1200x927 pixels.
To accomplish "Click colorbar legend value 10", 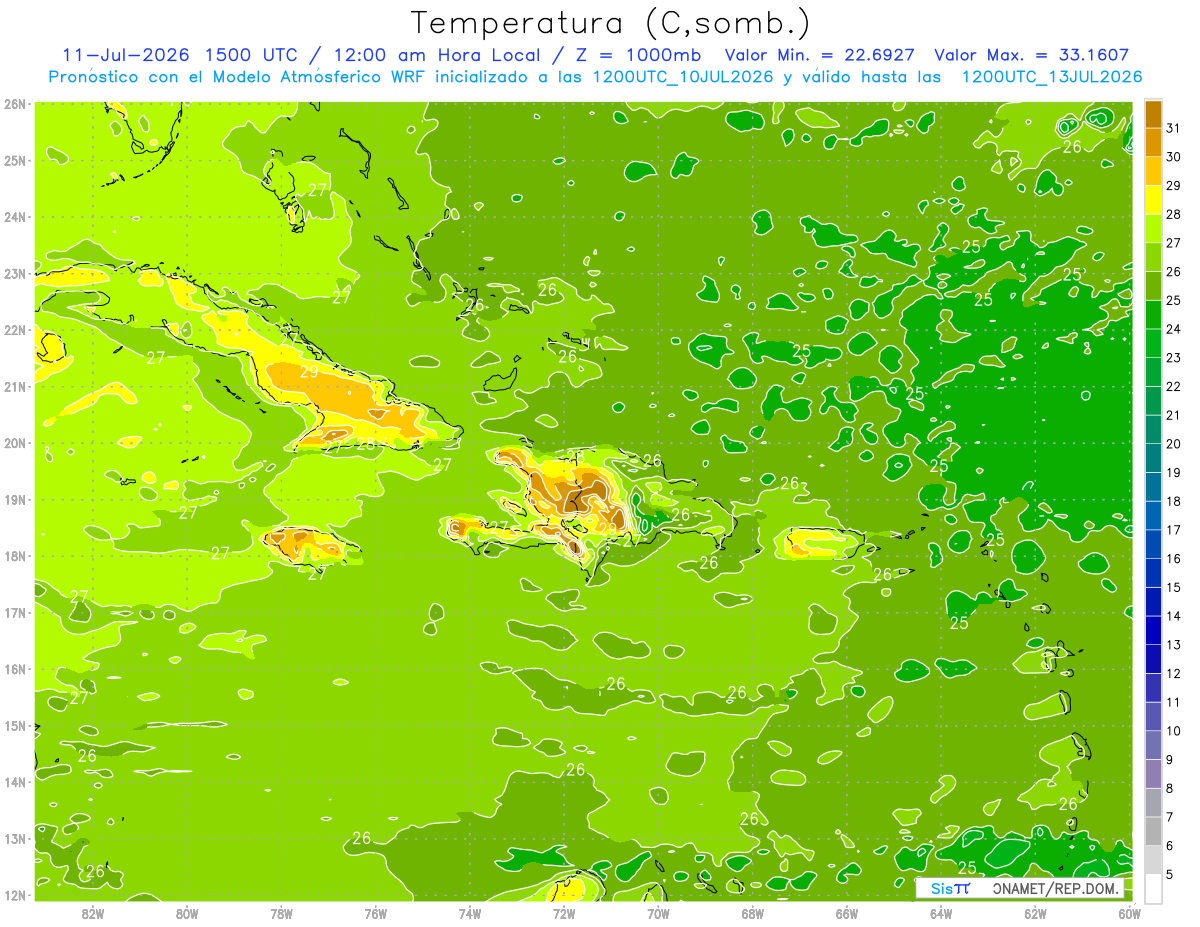I will [x=1173, y=731].
